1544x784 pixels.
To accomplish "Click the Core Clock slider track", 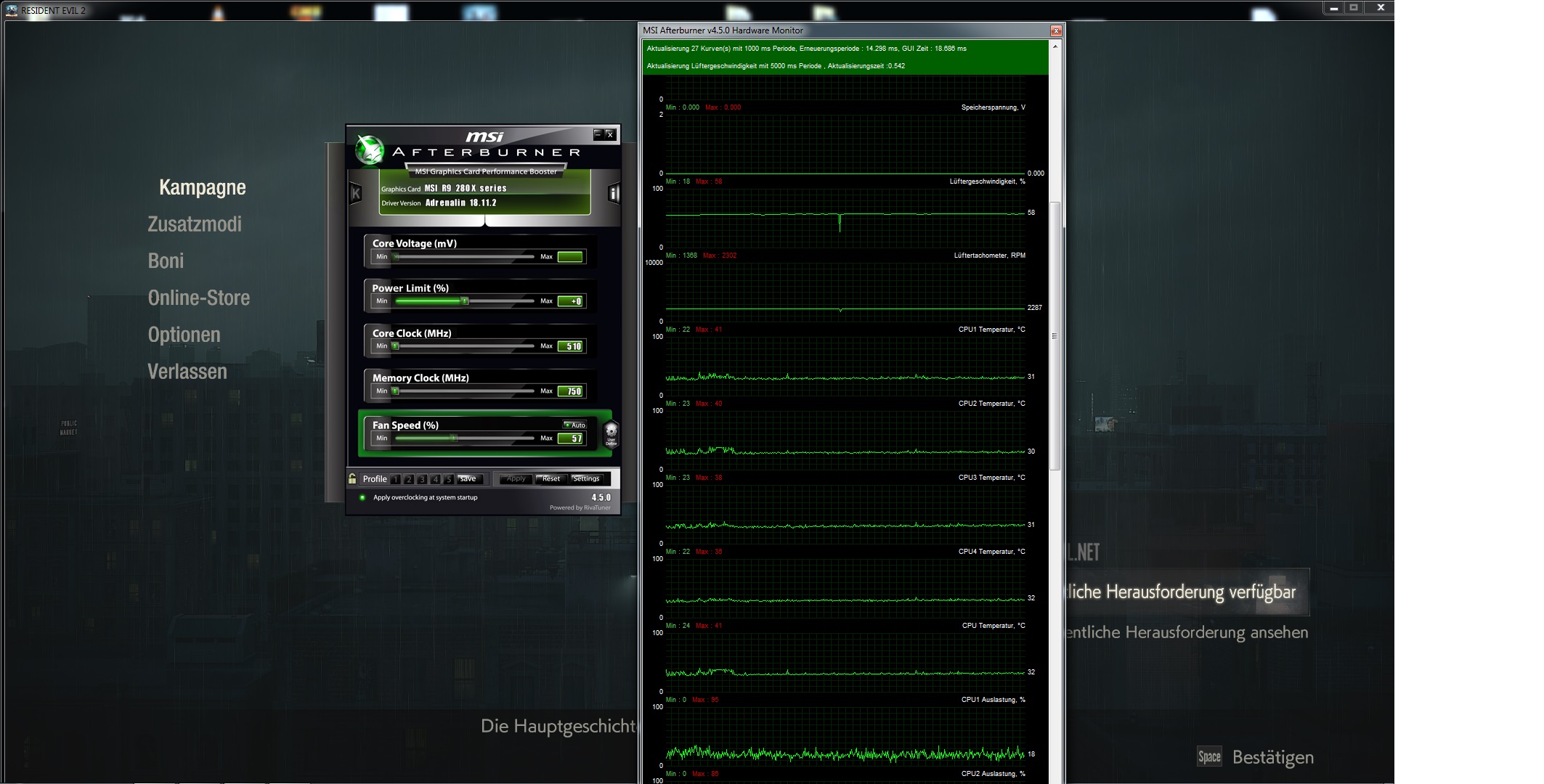I will [465, 346].
